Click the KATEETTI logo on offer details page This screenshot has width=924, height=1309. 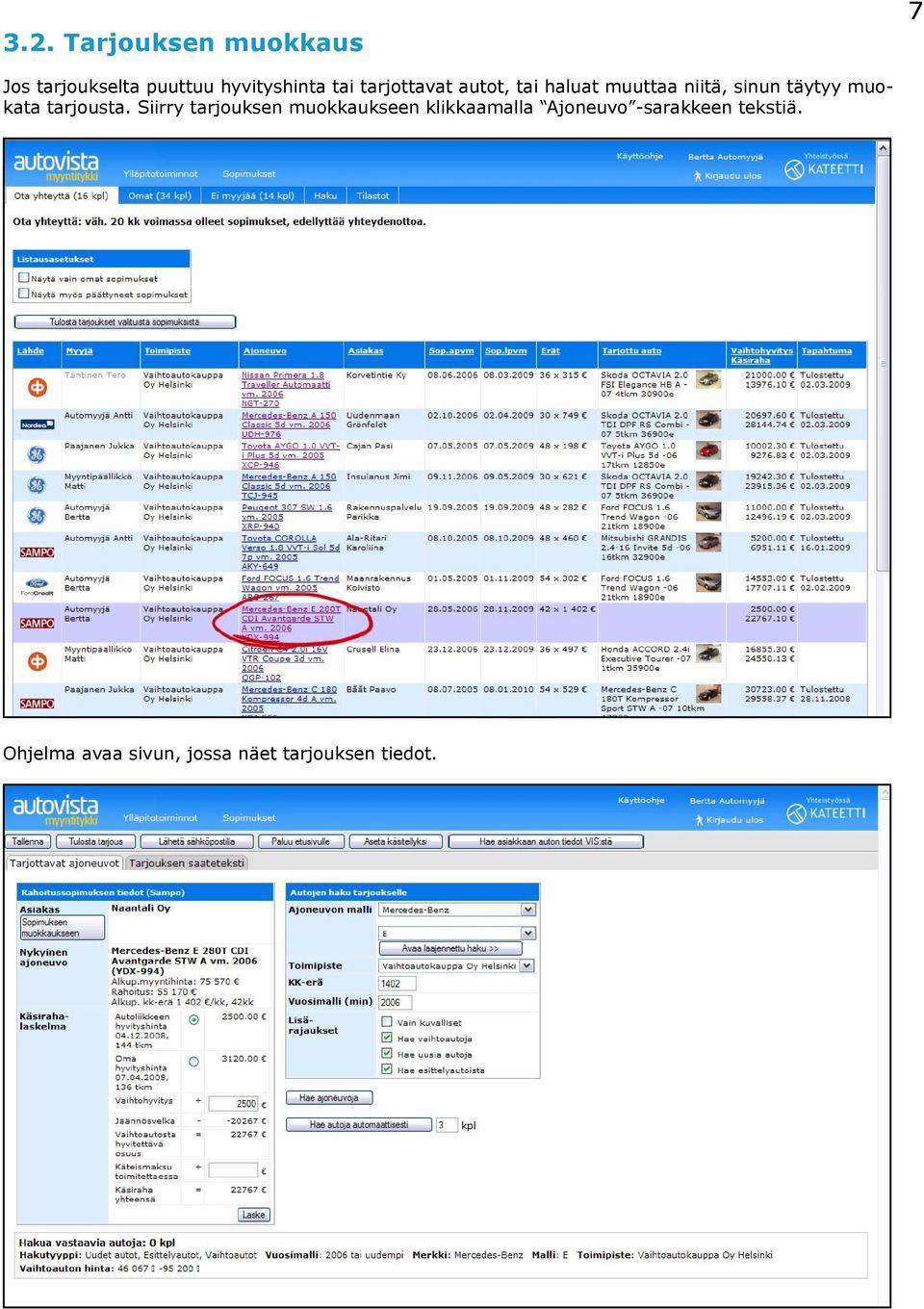pyautogui.click(x=826, y=813)
